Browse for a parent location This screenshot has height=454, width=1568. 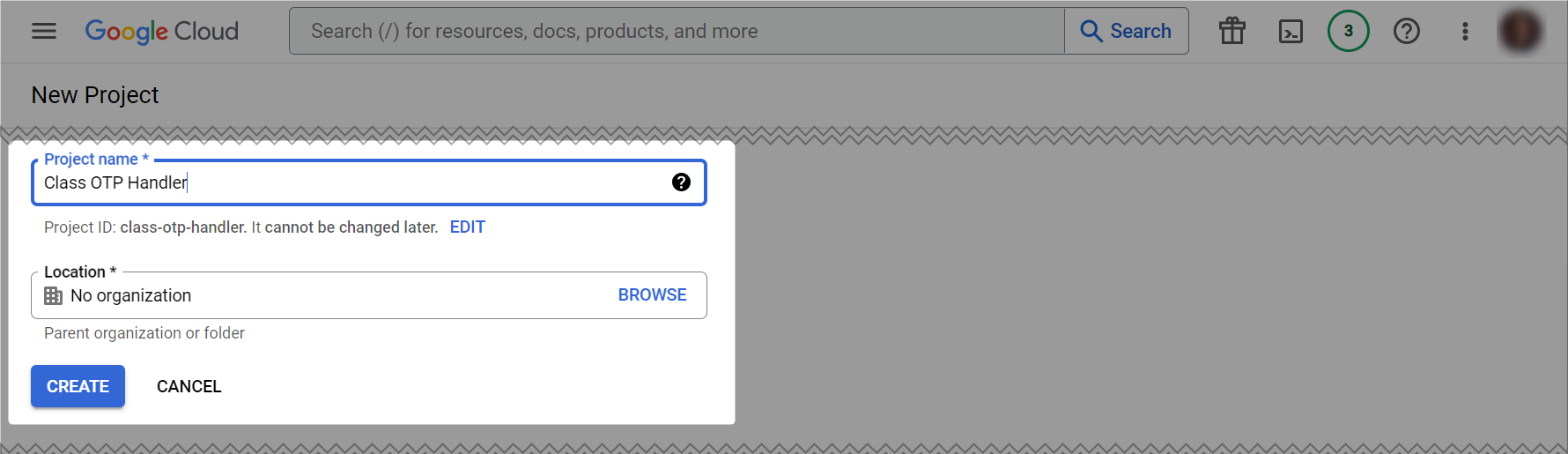pos(652,294)
